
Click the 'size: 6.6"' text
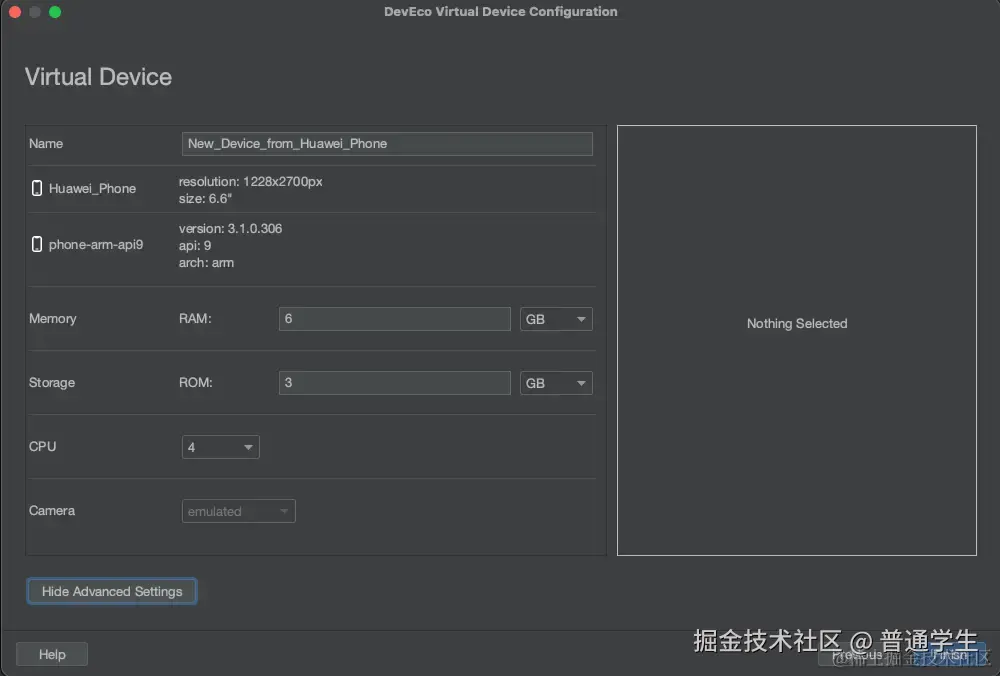point(205,198)
